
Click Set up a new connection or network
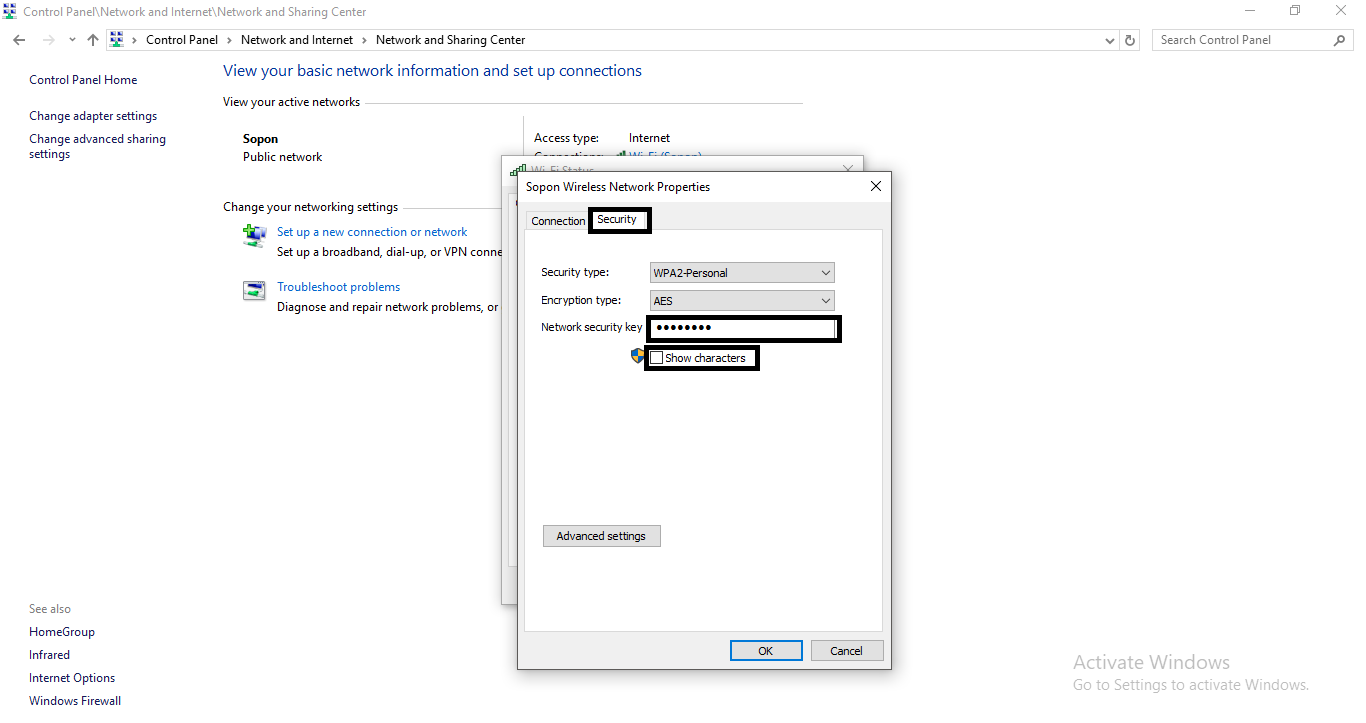coord(372,232)
